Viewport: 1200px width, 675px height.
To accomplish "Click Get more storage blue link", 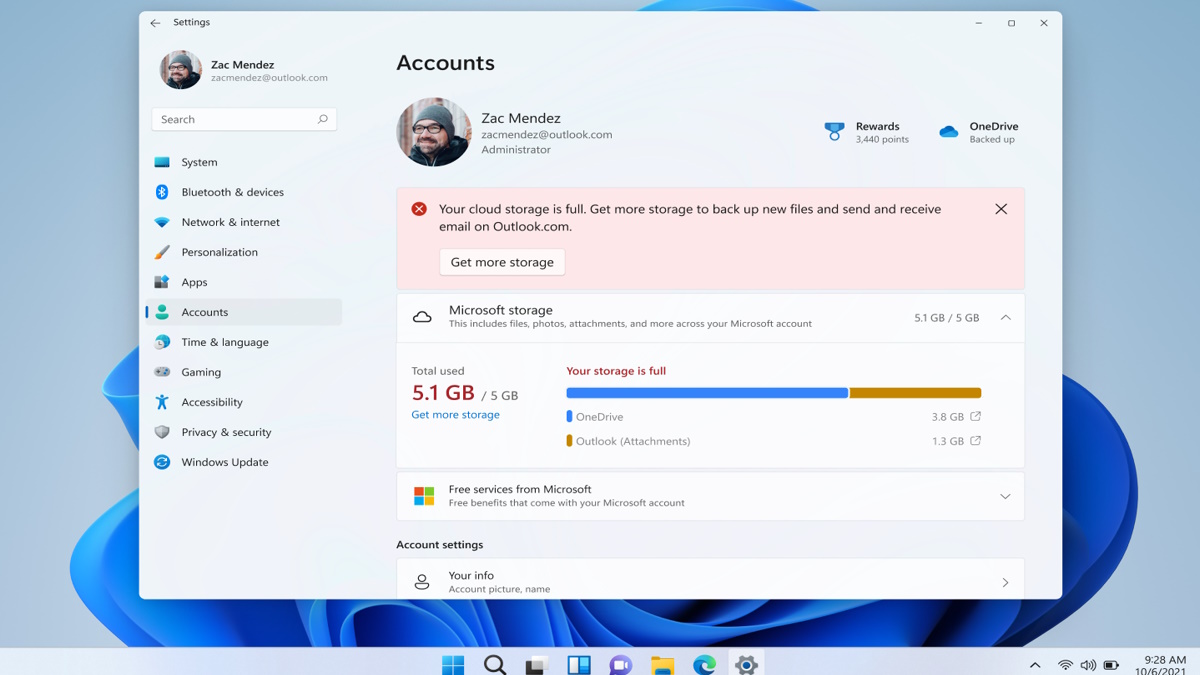I will click(455, 414).
